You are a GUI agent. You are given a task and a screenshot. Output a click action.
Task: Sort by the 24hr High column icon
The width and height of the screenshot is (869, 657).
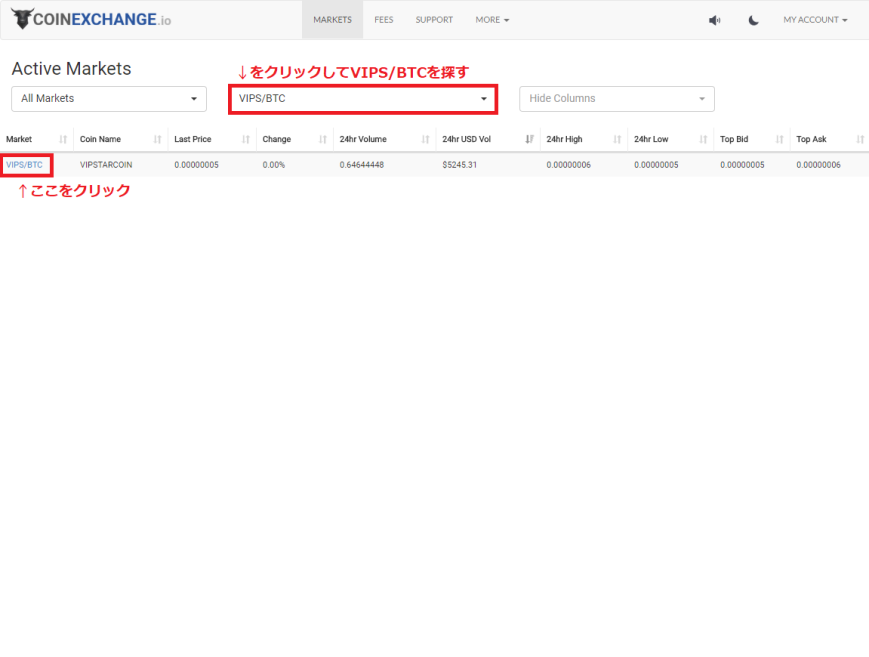[x=617, y=139]
